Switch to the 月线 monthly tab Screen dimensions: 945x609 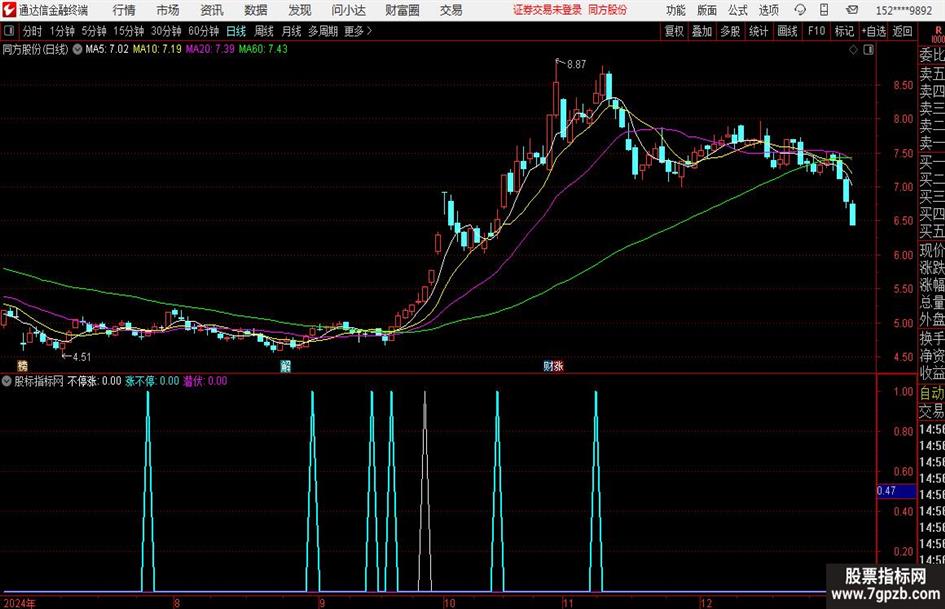coord(291,31)
